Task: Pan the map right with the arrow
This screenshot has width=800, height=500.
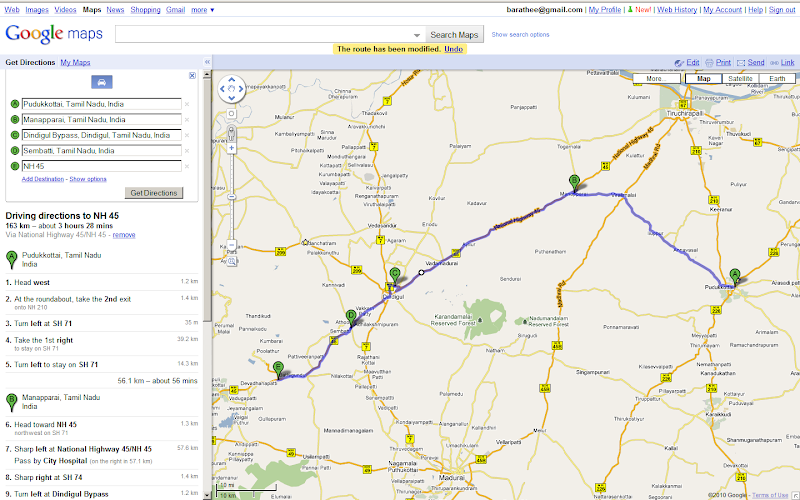Action: point(241,89)
